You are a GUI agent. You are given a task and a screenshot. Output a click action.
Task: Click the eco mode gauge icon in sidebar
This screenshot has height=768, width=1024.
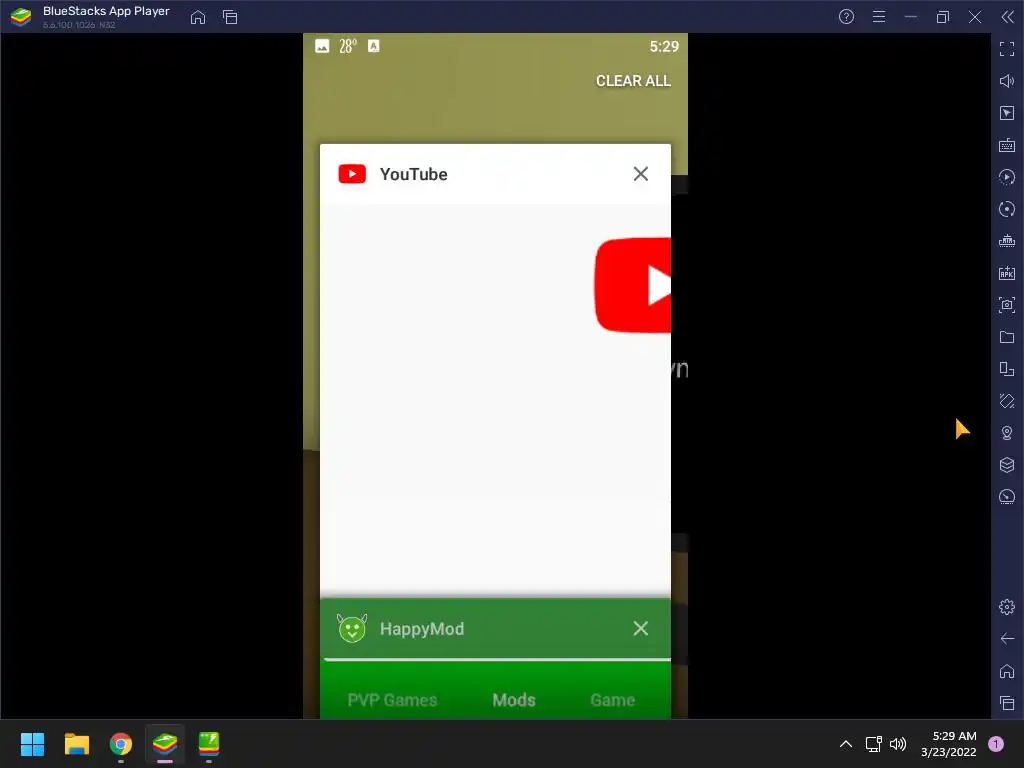pyautogui.click(x=1007, y=497)
